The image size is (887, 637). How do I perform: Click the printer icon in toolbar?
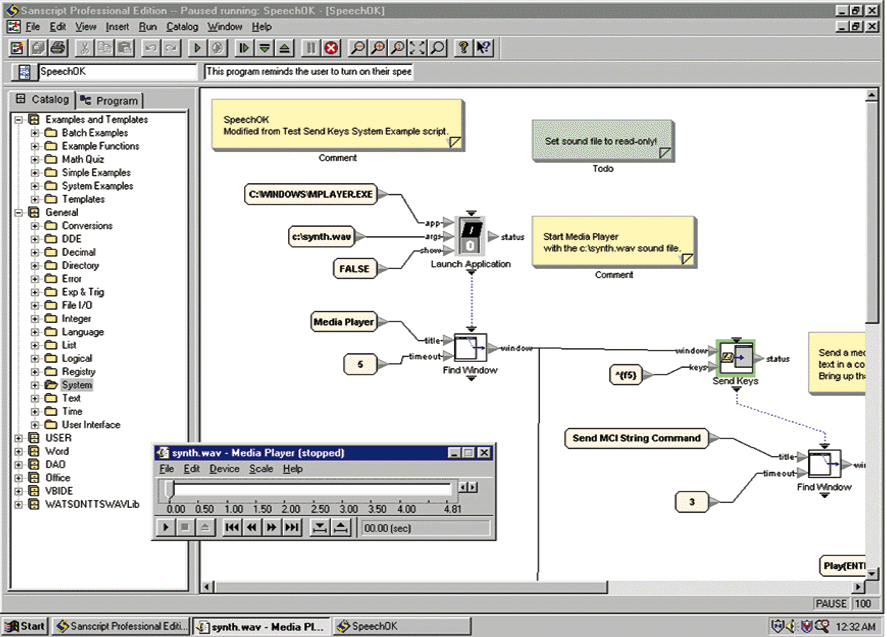[58, 47]
